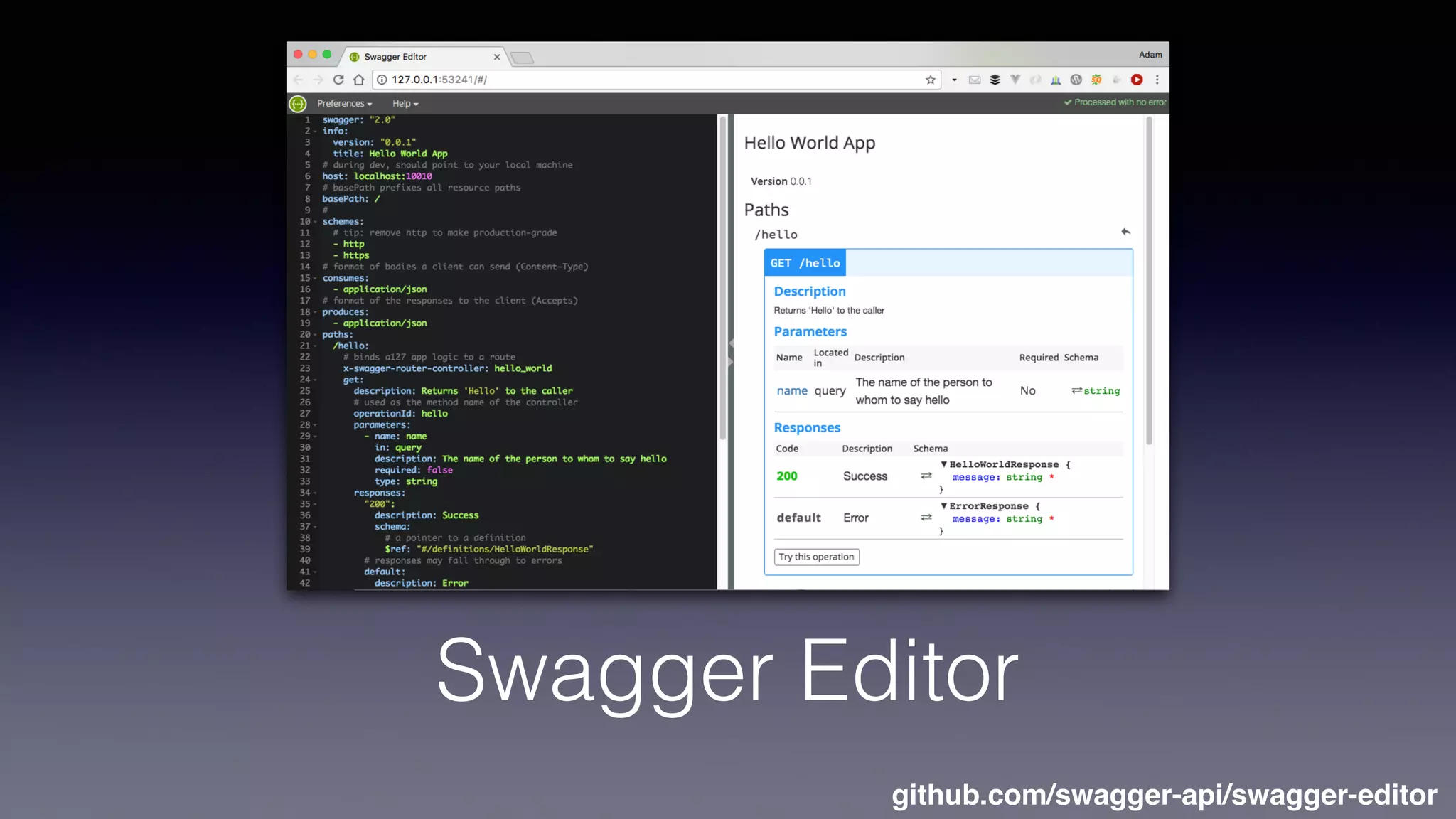The image size is (1456, 819).
Task: Open Chrome three-dot menu
Action: click(x=1157, y=80)
